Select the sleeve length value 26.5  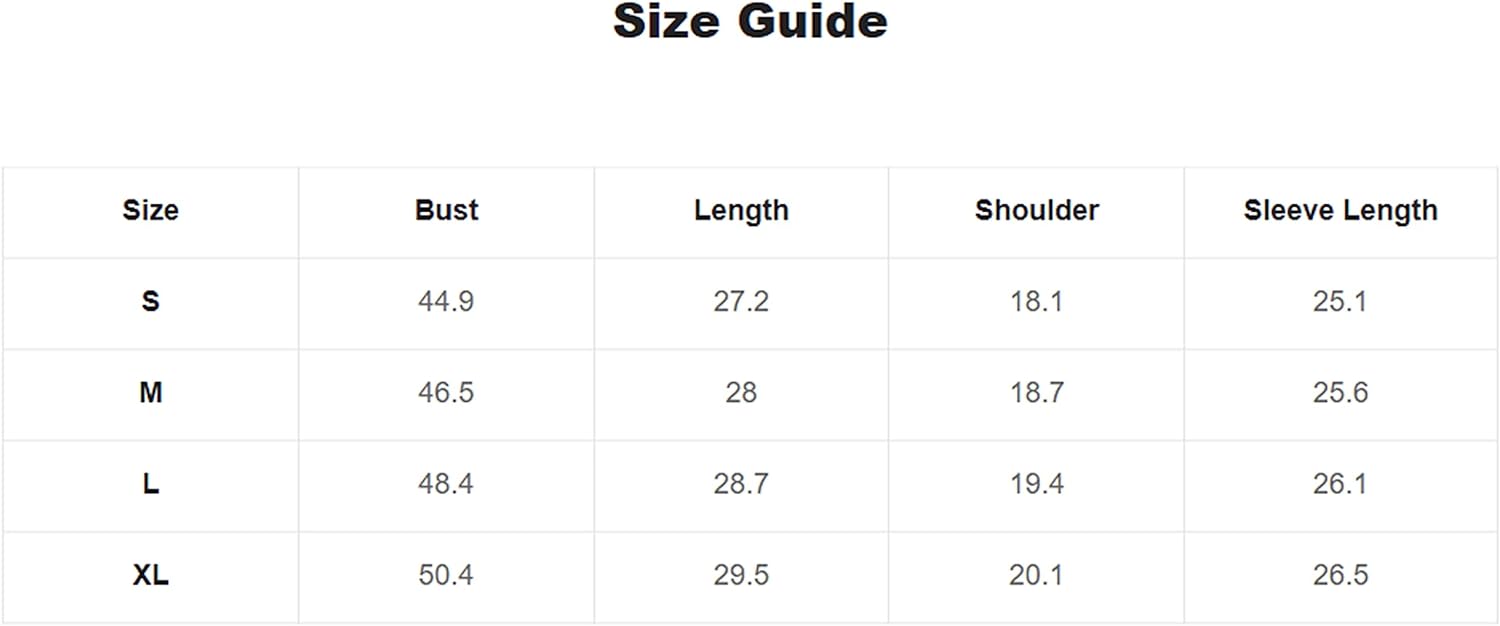[1340, 575]
